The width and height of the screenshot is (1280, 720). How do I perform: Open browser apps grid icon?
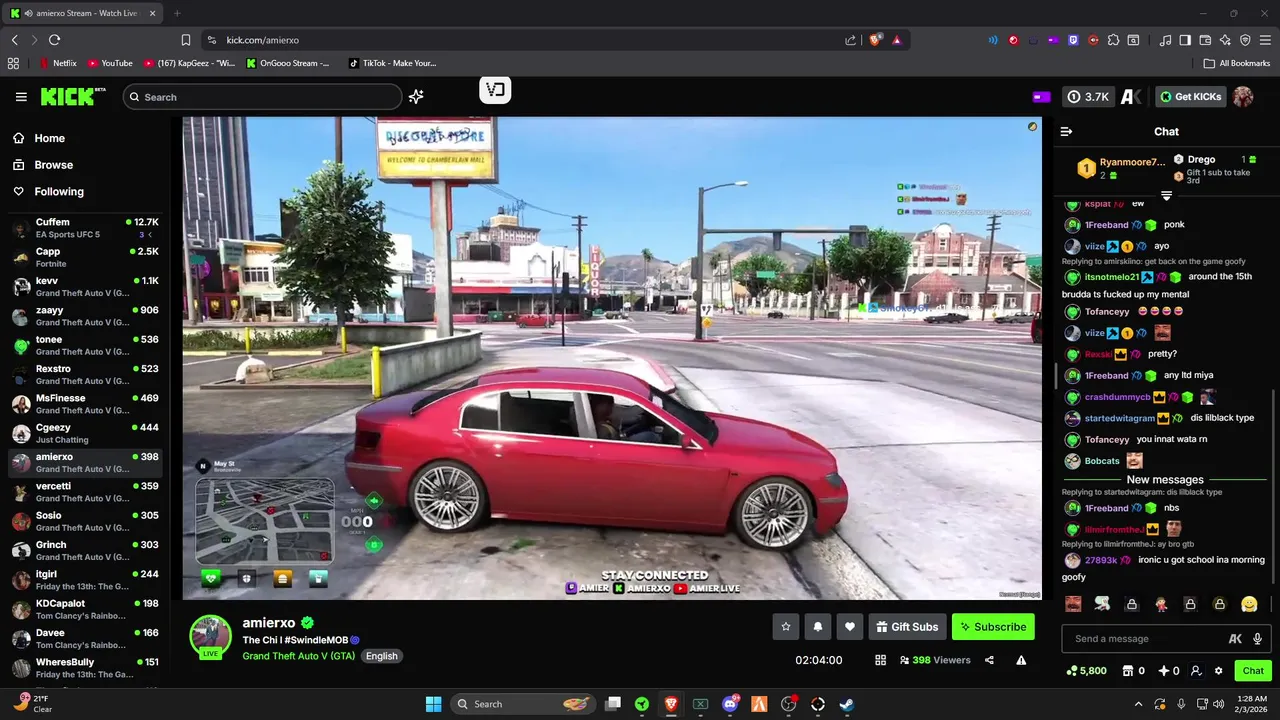[x=13, y=63]
